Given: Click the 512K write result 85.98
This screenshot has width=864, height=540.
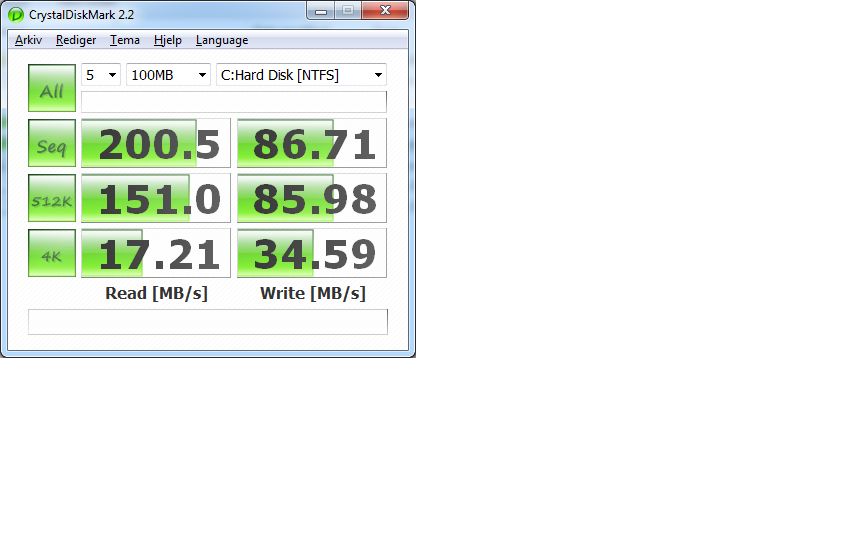Looking at the screenshot, I should [x=312, y=198].
